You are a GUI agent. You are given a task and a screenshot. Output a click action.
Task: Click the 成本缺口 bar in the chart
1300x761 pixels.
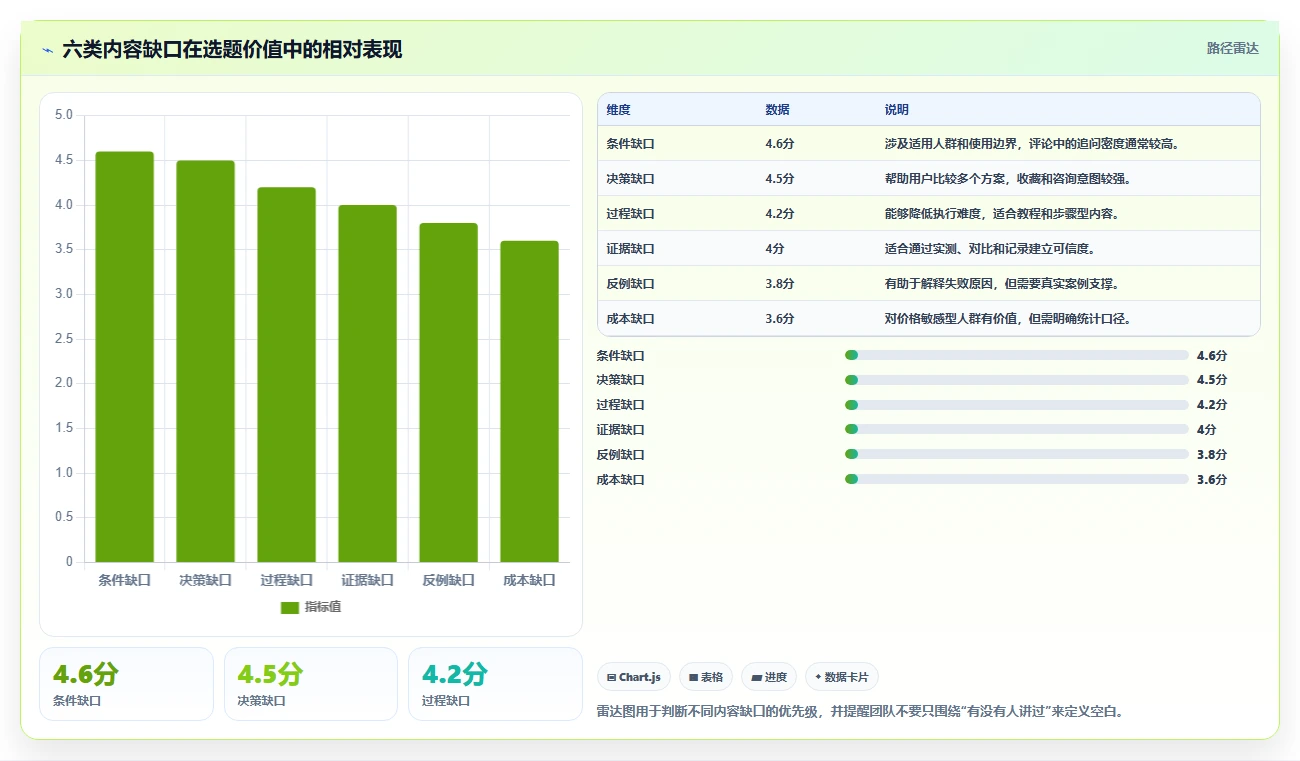pyautogui.click(x=530, y=402)
